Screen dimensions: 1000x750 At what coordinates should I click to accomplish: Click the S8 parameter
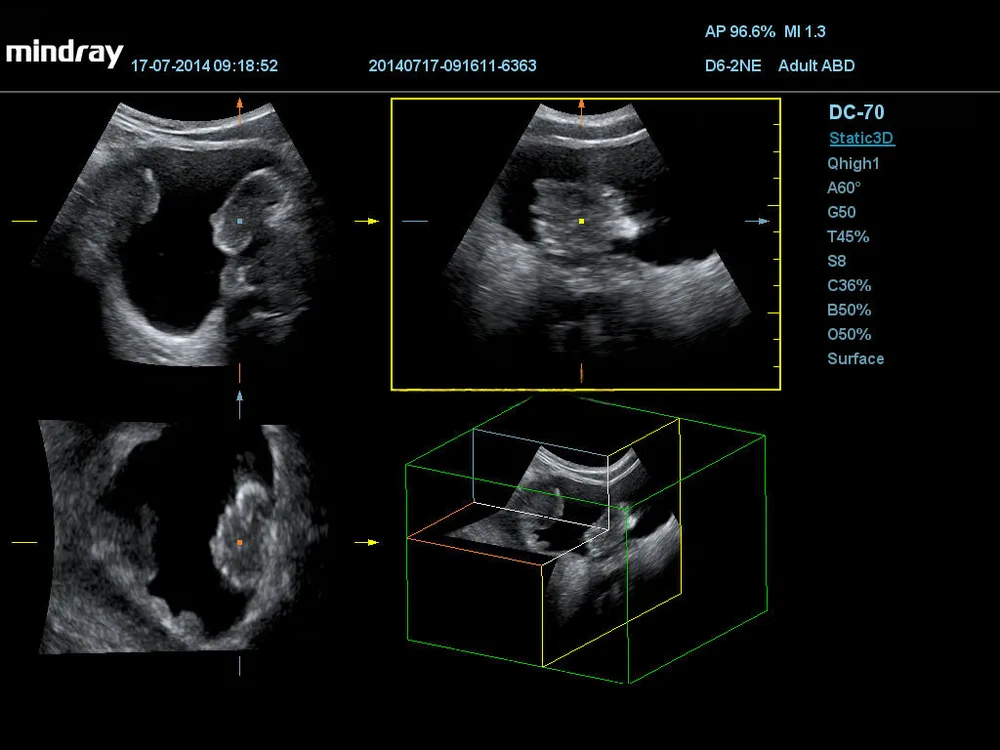pos(836,261)
